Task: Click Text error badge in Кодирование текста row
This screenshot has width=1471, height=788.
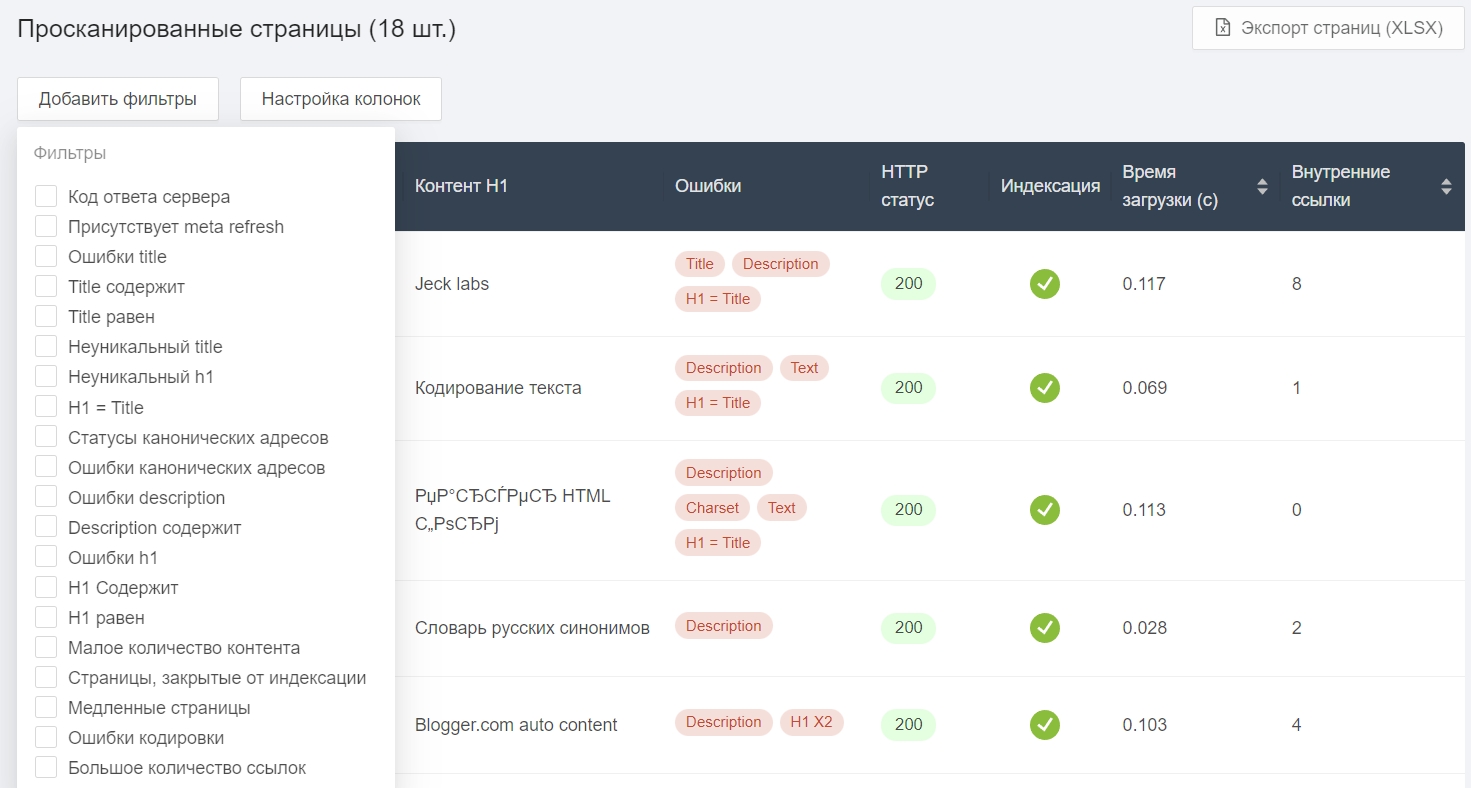Action: click(804, 368)
